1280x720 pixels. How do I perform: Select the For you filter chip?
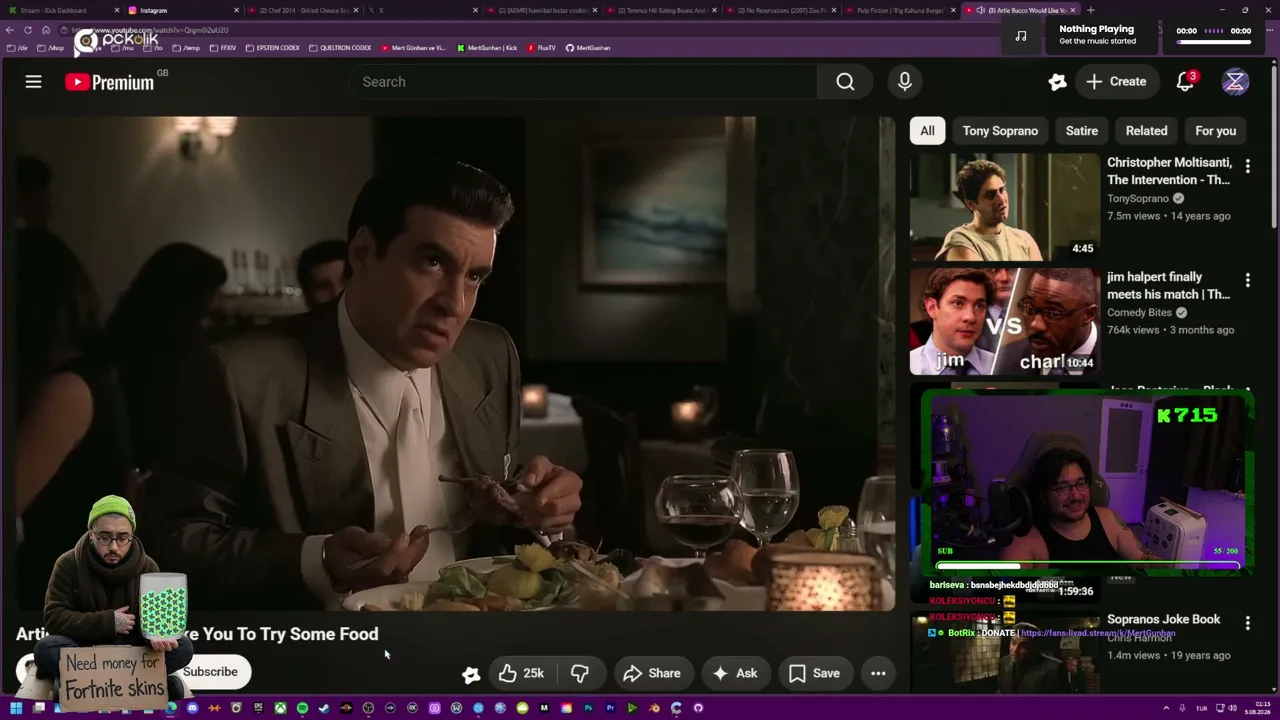tap(1215, 131)
